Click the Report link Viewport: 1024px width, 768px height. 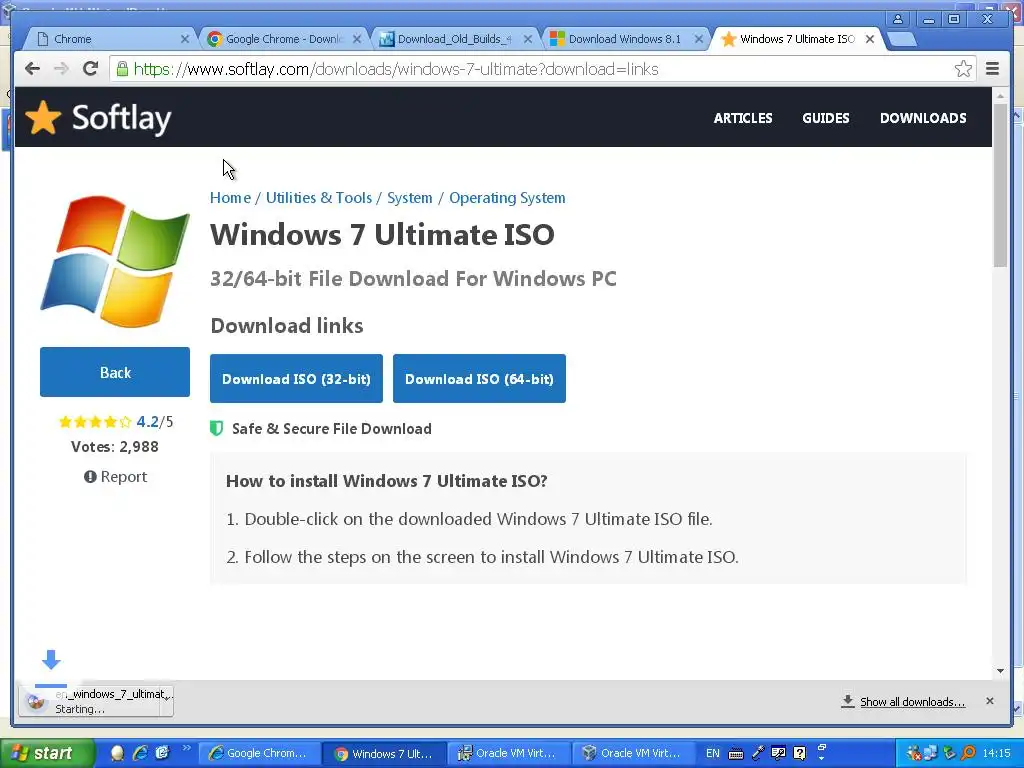click(123, 477)
